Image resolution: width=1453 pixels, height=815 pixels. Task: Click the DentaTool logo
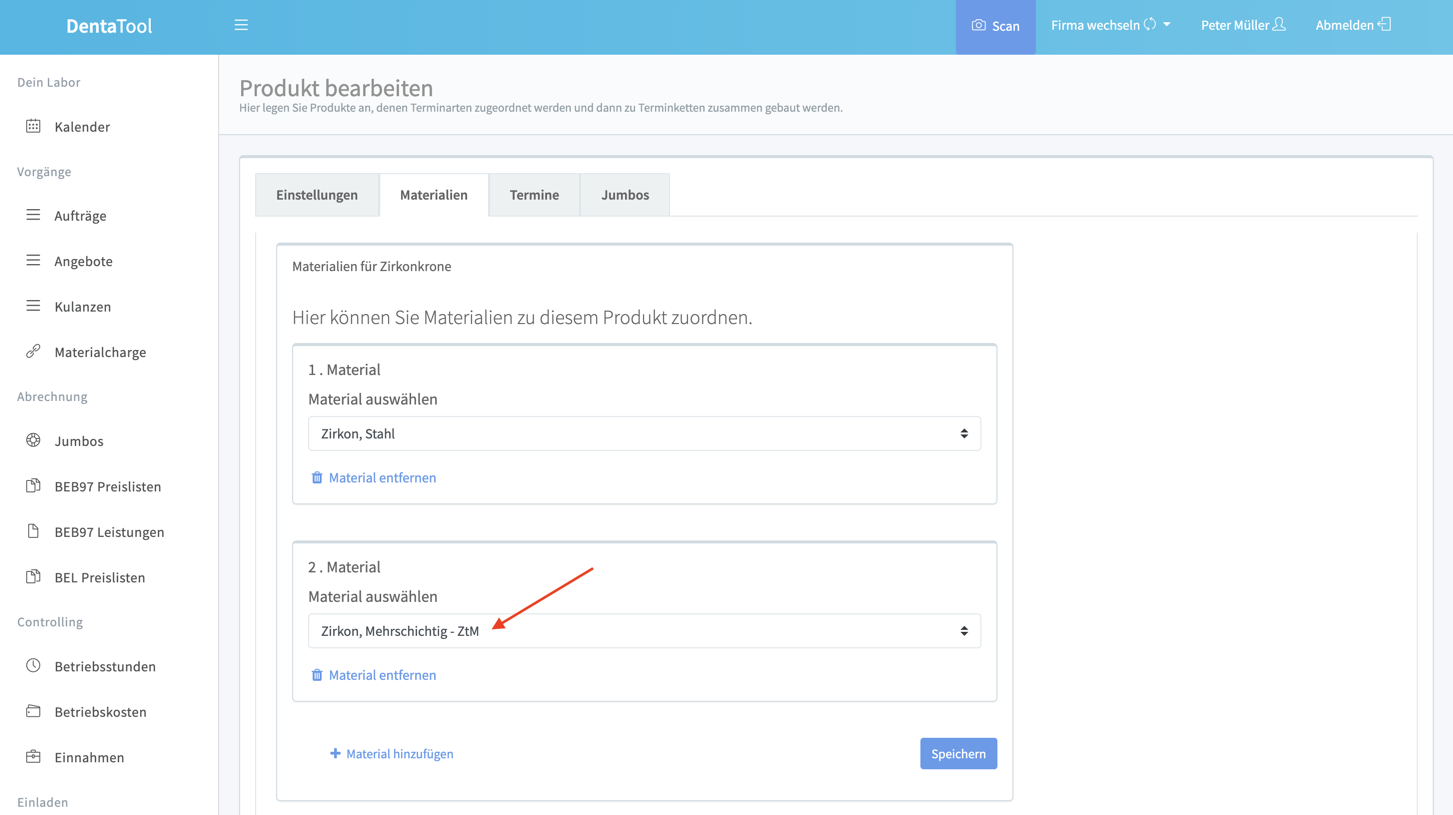109,26
